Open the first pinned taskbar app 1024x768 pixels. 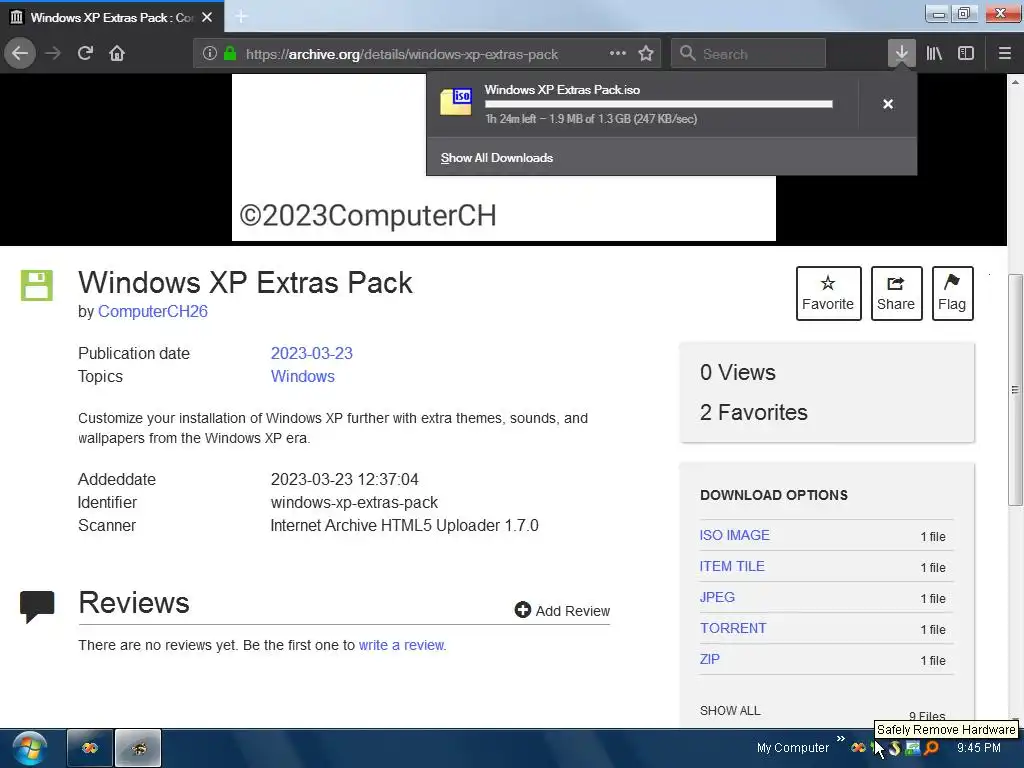90,748
